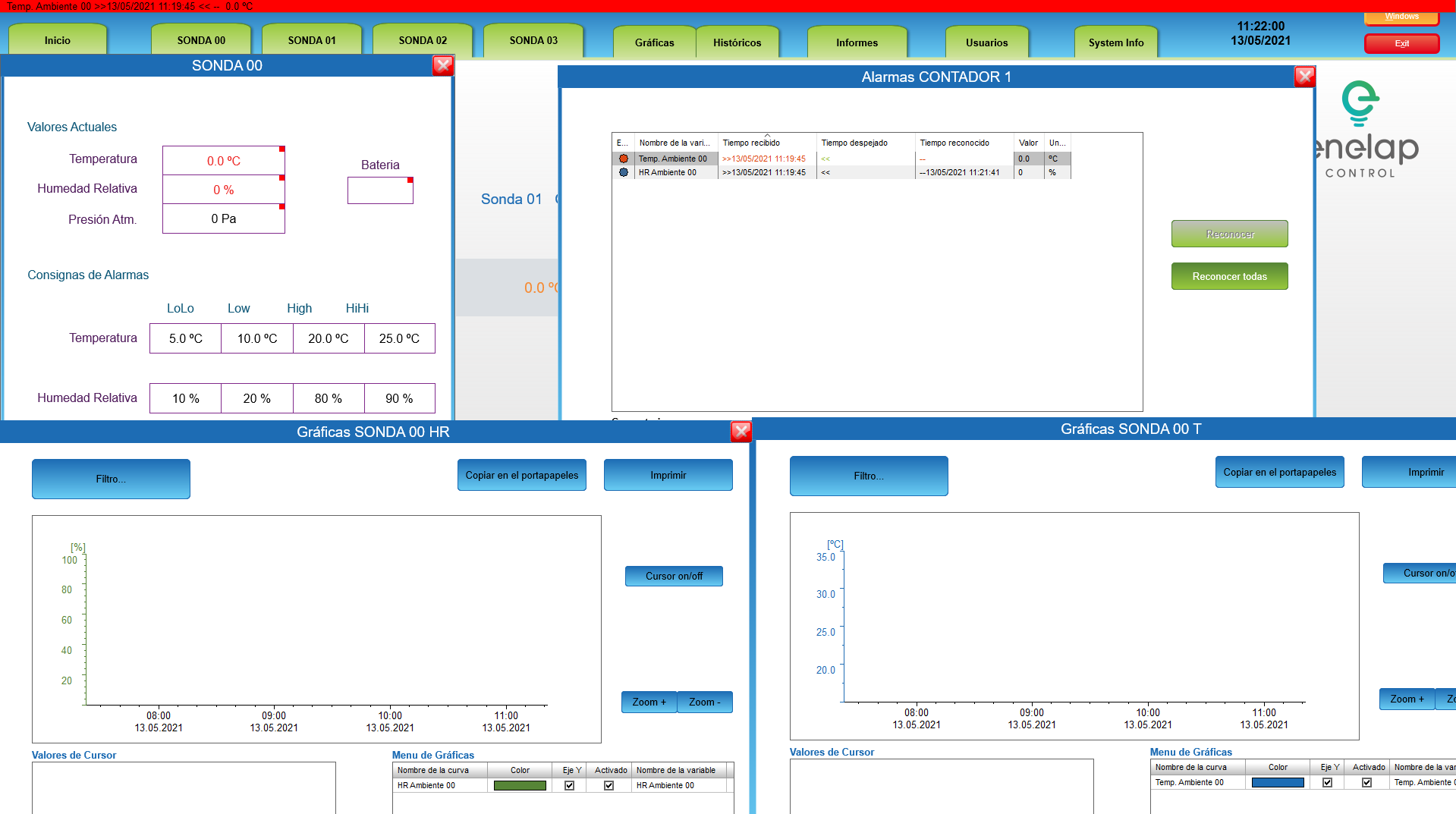The image size is (1456, 814).
Task: Click the red Exit button
Action: (1401, 44)
